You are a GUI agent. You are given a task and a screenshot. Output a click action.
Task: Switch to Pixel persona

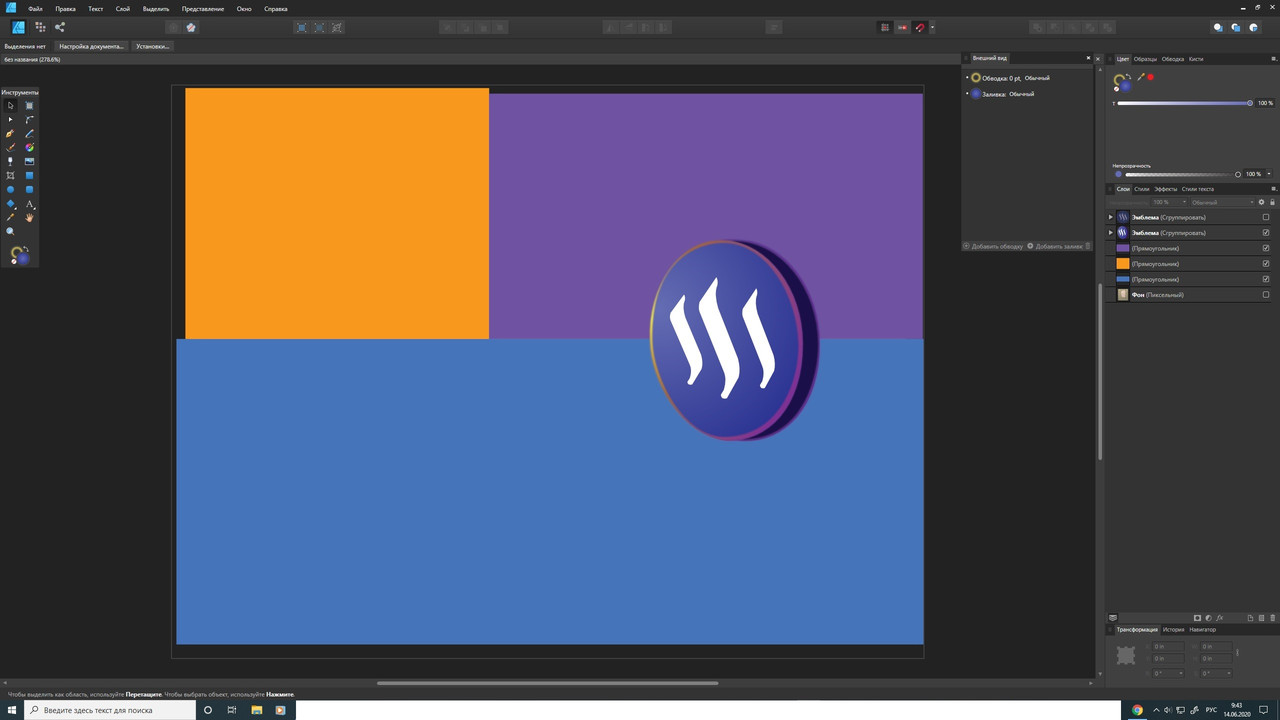(x=40, y=27)
